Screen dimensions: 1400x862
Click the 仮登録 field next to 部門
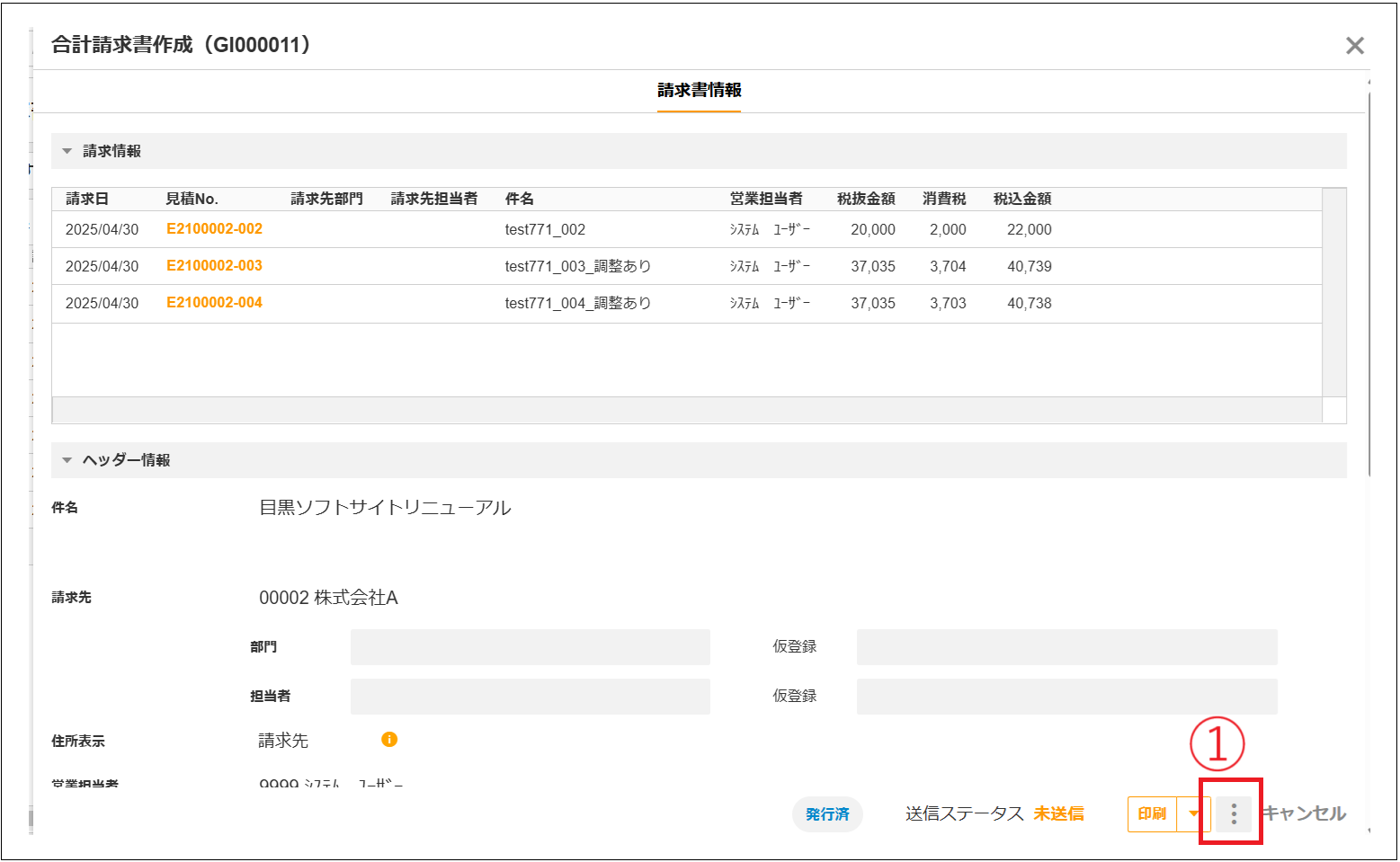1066,647
